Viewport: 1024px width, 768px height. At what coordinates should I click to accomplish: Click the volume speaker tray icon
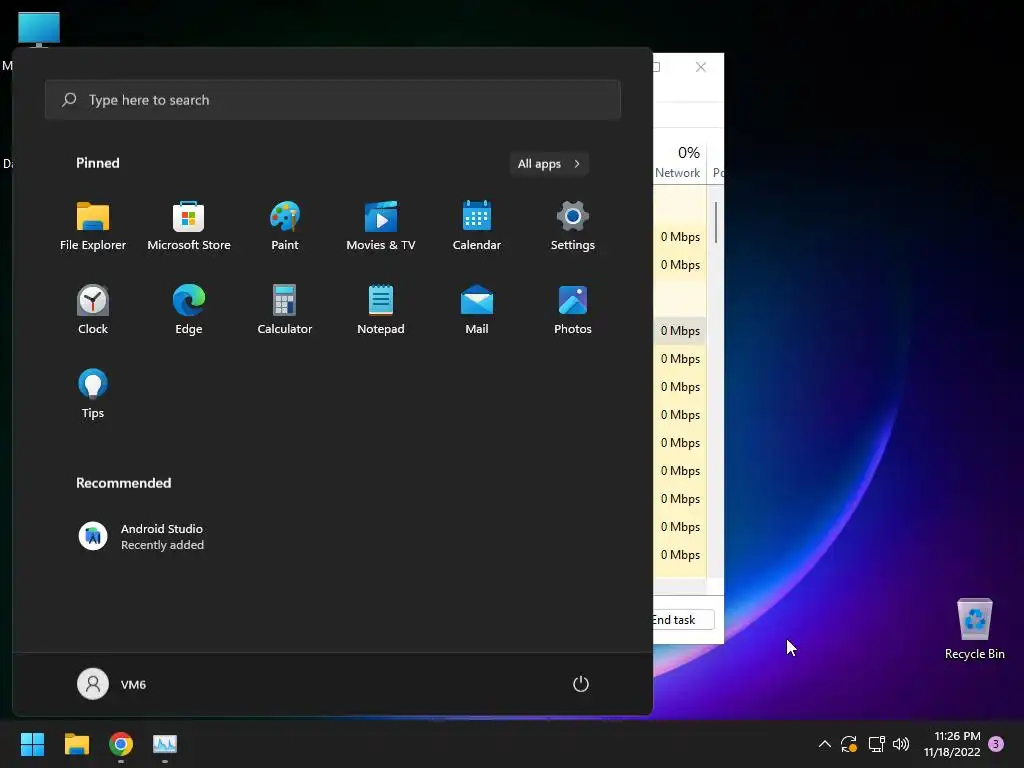point(901,744)
